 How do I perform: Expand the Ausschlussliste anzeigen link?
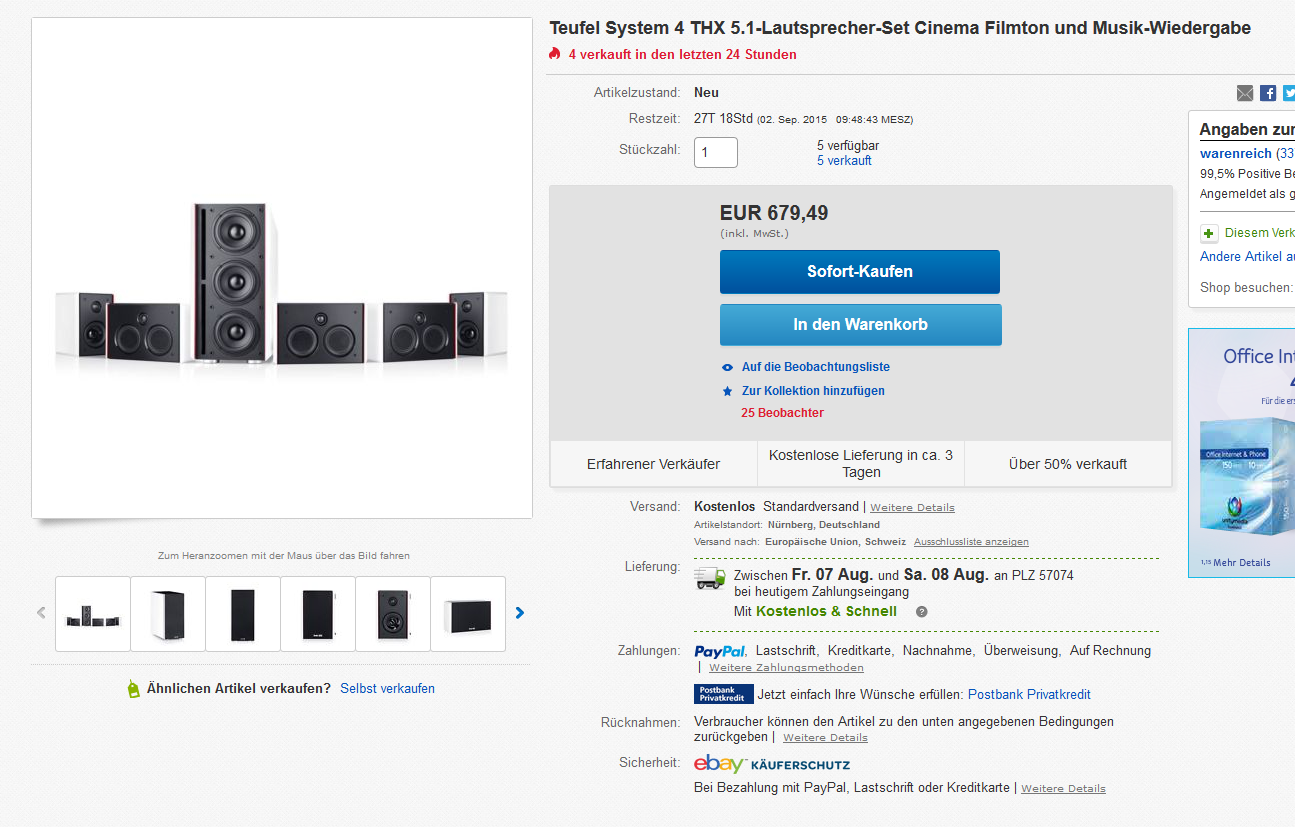971,542
